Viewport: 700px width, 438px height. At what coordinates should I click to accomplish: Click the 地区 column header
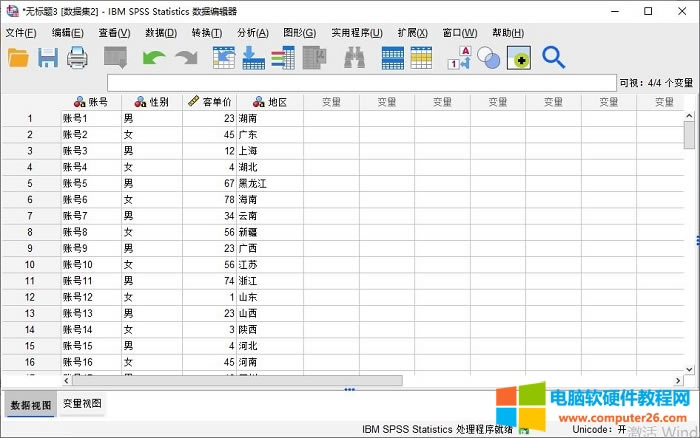tap(269, 102)
